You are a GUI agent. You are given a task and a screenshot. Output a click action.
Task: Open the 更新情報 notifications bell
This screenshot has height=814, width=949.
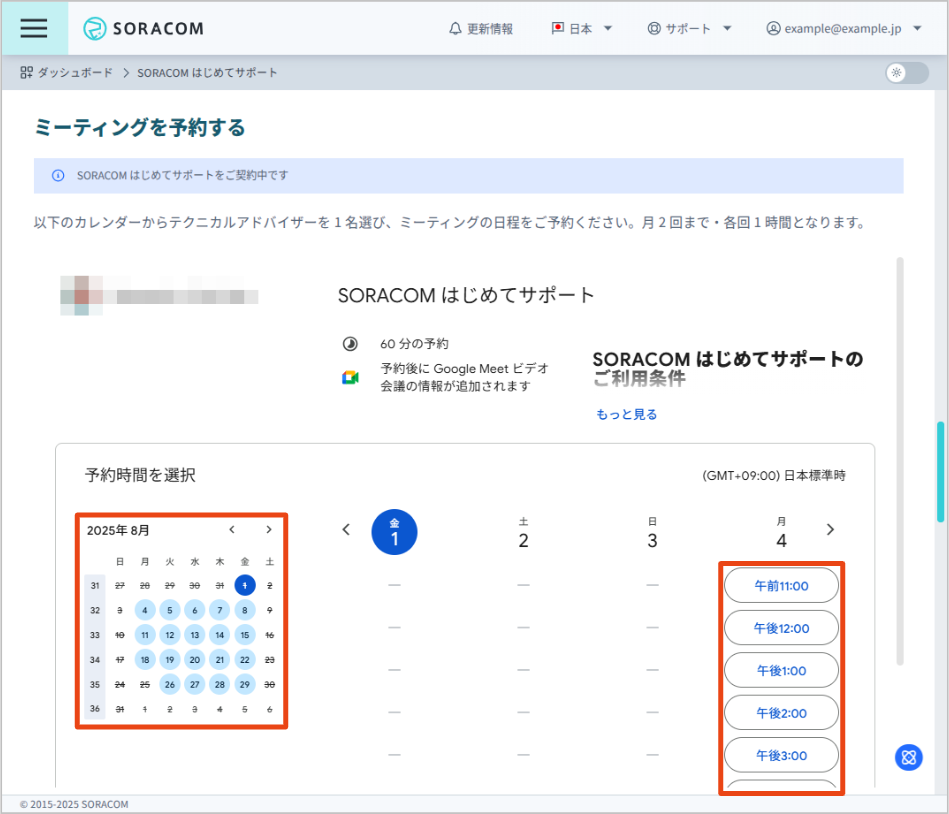[481, 28]
